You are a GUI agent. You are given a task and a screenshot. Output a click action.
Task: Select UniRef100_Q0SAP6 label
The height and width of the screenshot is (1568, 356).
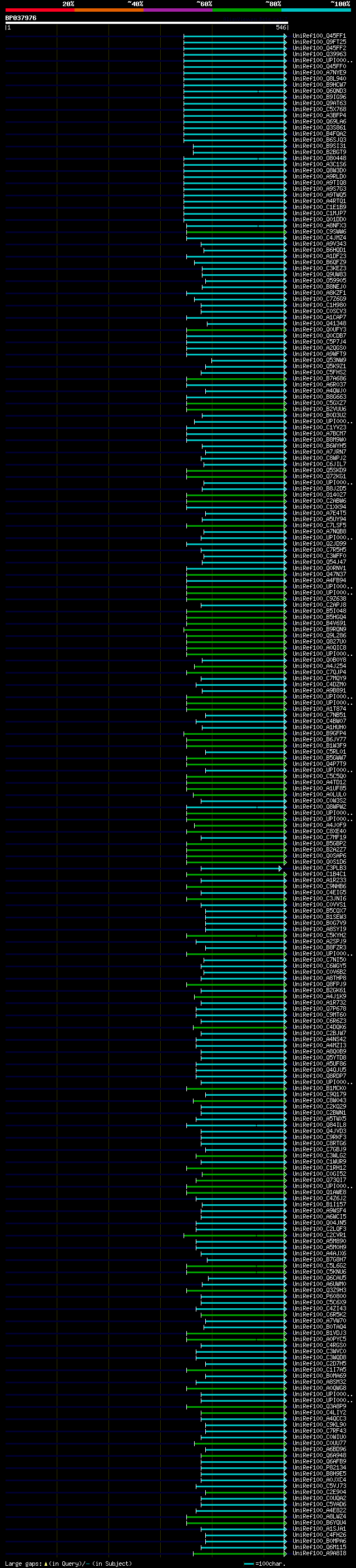319,856
